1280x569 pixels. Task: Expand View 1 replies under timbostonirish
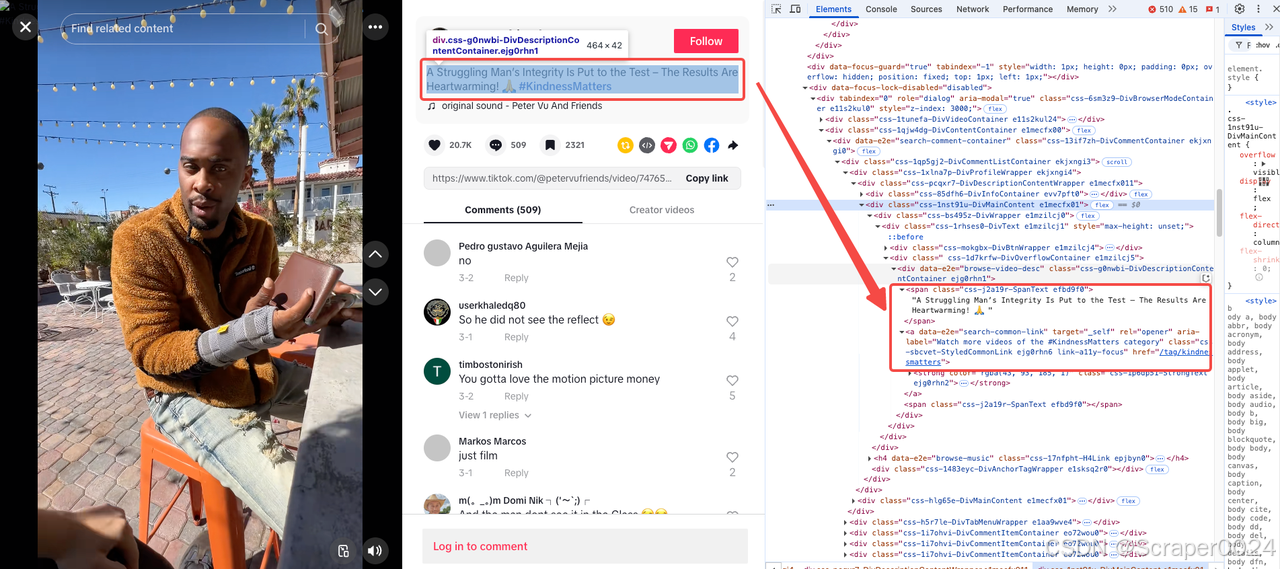[x=495, y=415]
